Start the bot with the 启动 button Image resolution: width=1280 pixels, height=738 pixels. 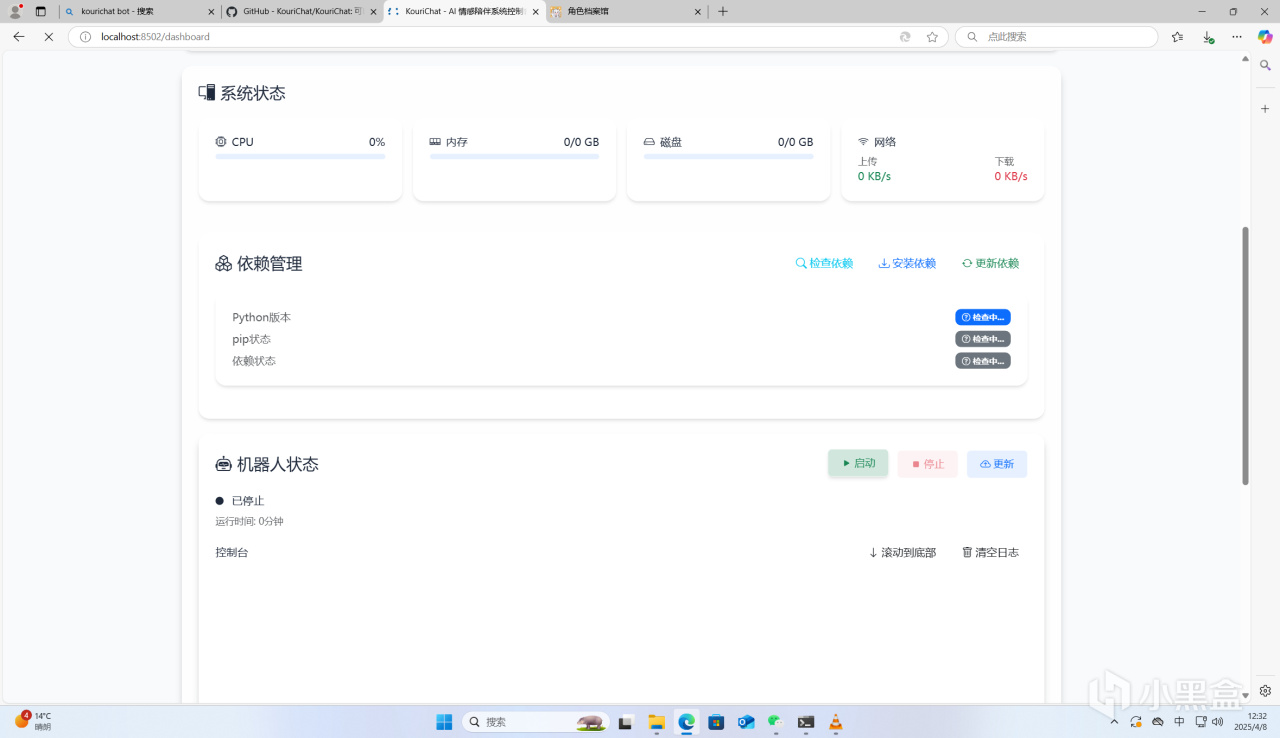click(858, 463)
